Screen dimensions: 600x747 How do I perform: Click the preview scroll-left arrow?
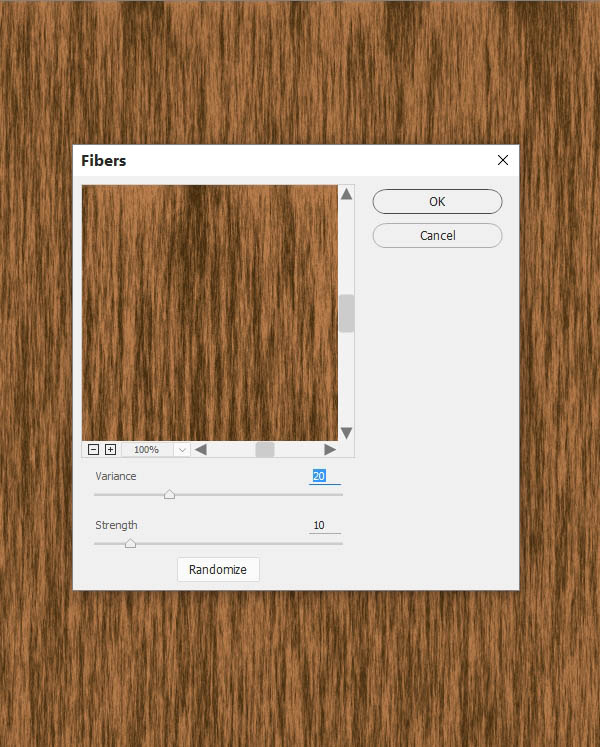[201, 449]
